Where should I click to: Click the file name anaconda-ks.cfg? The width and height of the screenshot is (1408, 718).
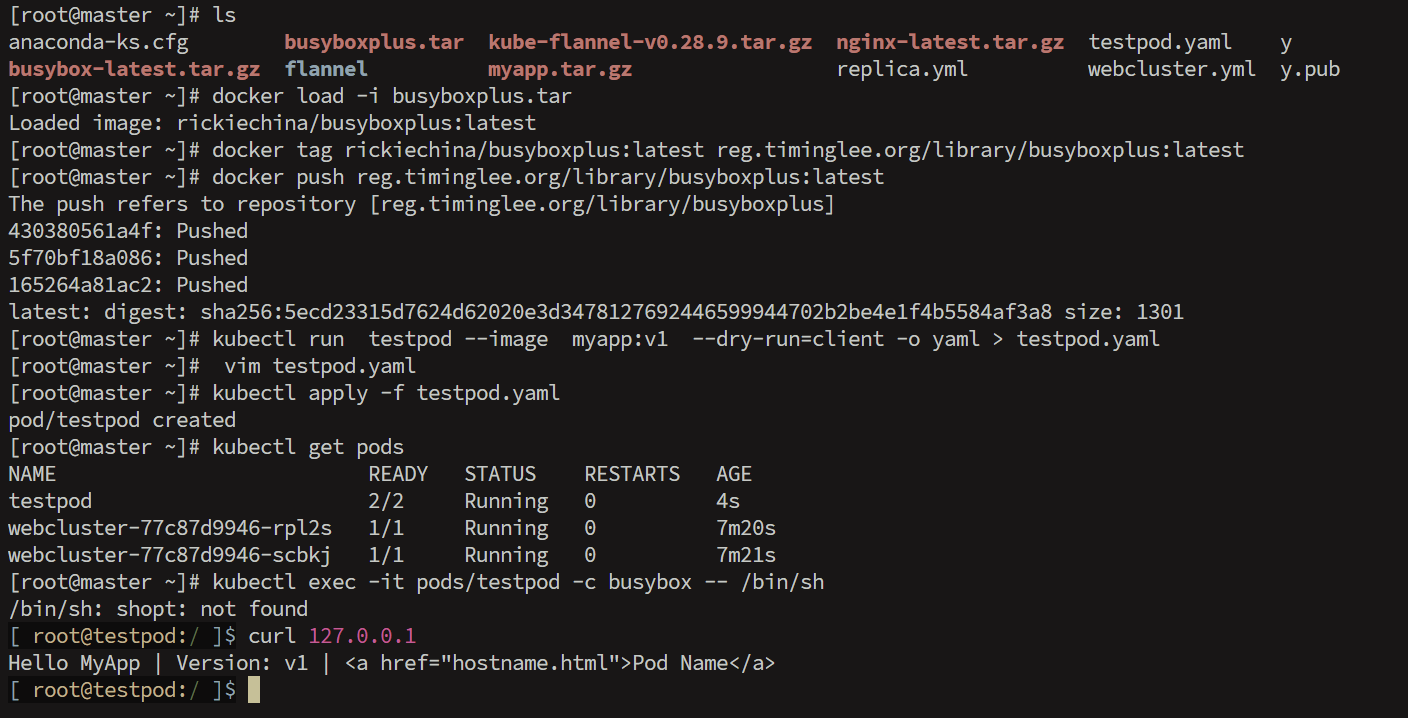point(98,43)
